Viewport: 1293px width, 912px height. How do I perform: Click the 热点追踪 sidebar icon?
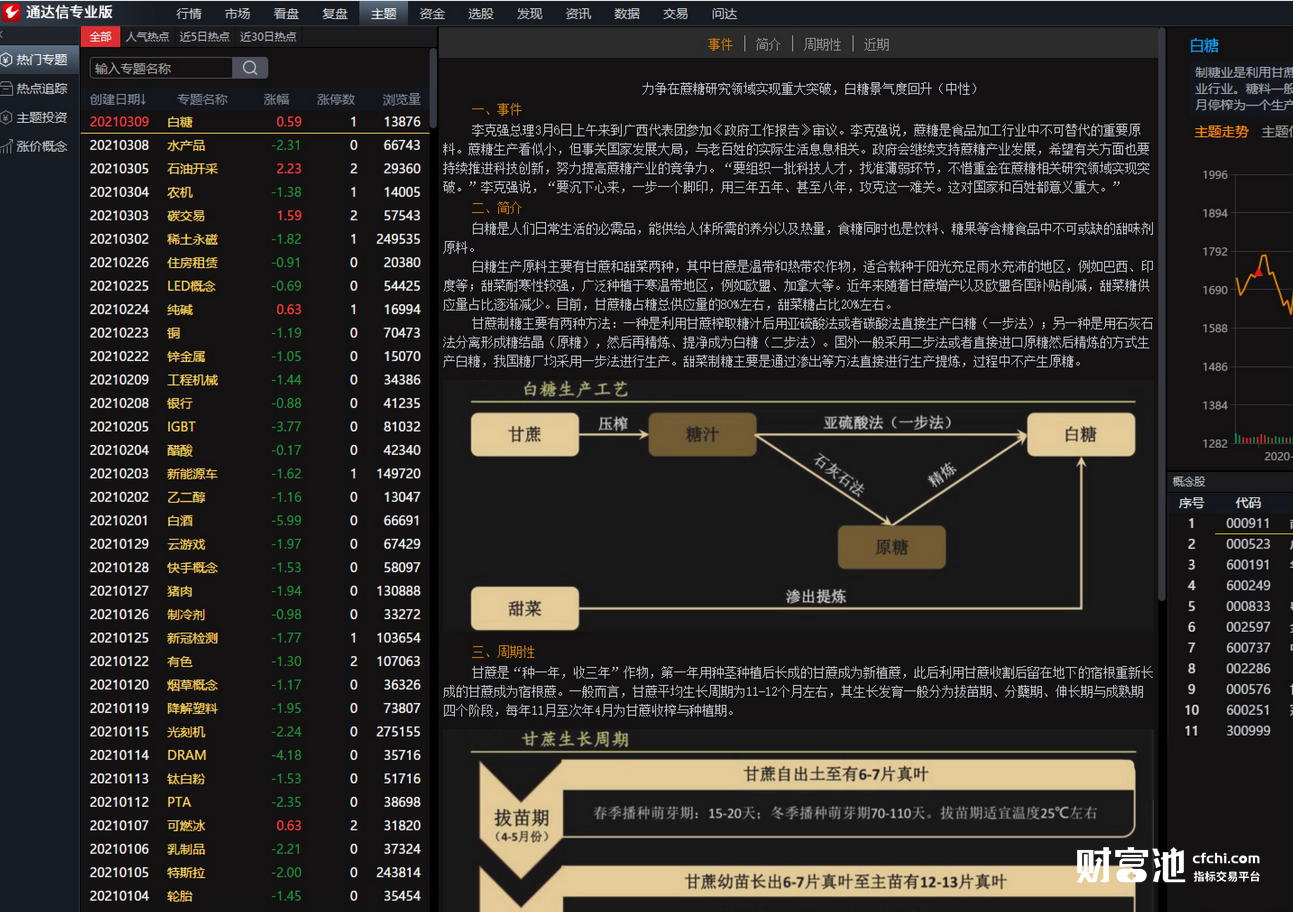tap(7, 88)
